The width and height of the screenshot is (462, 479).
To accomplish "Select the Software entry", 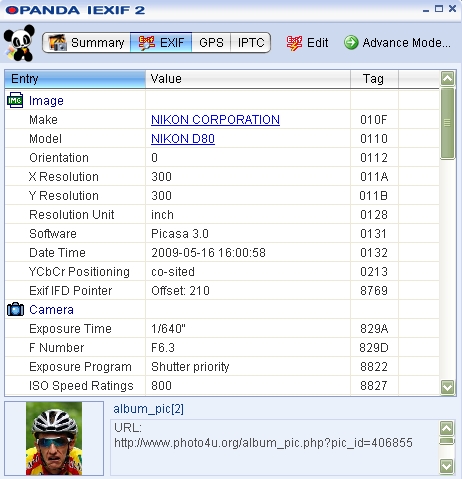I will [53, 234].
